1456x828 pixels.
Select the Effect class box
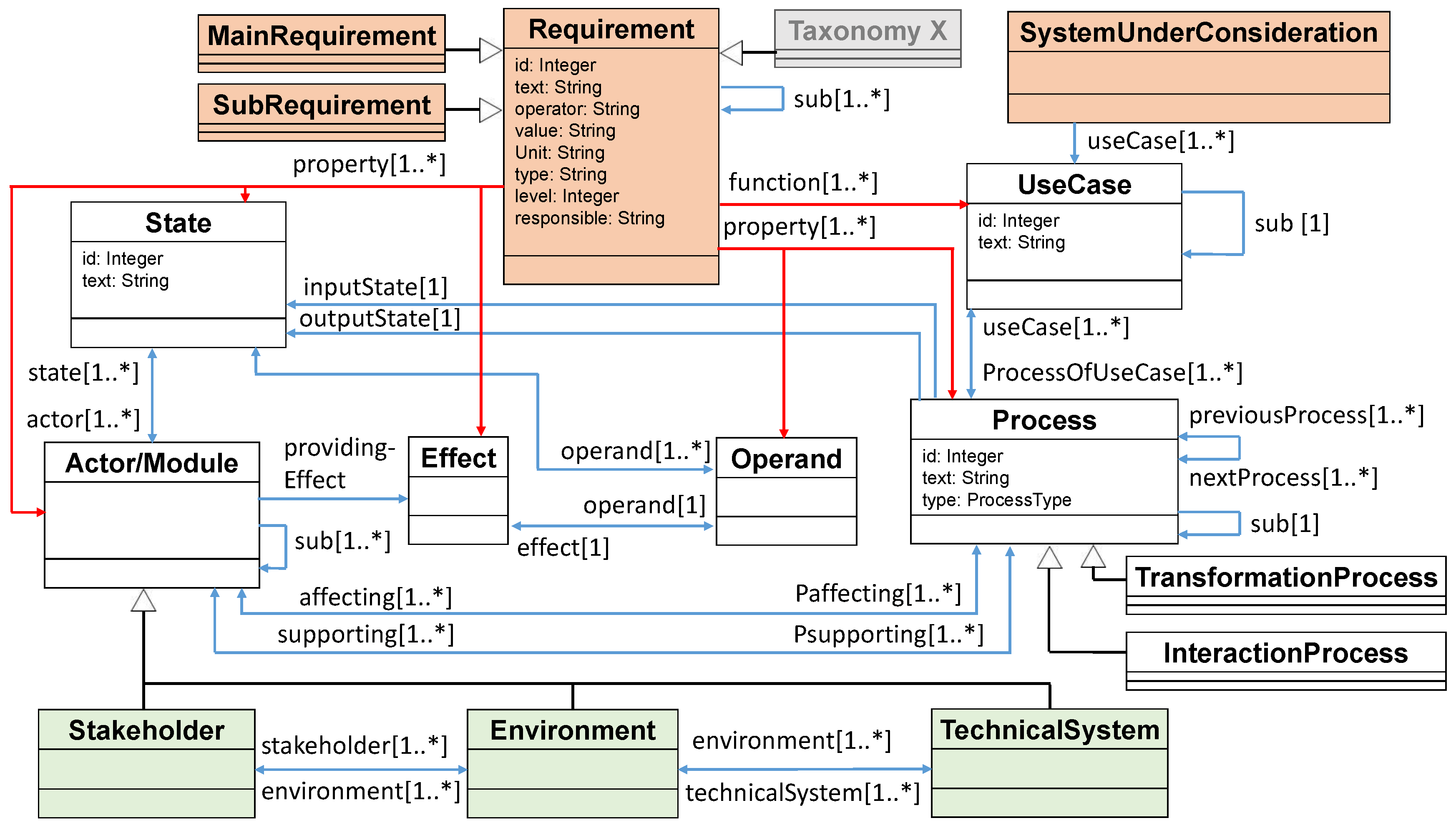click(458, 458)
